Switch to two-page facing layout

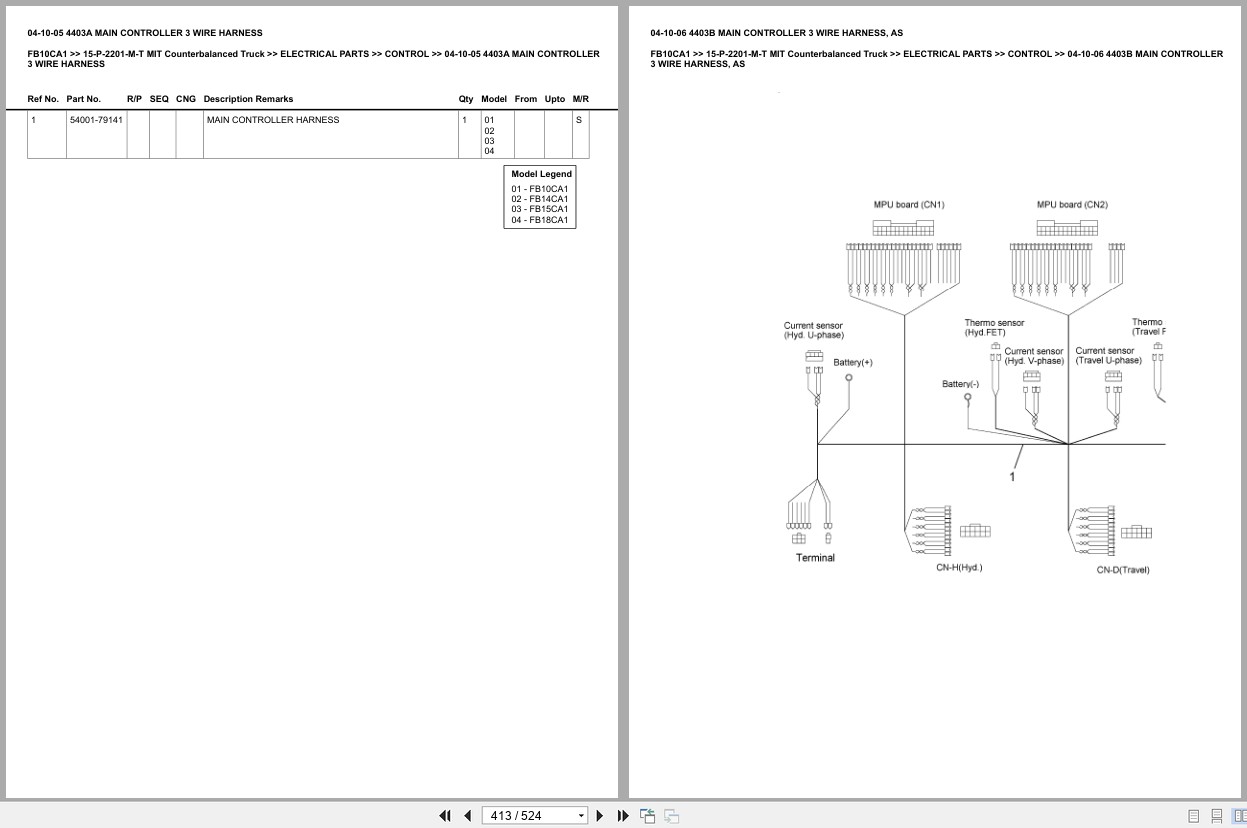pyautogui.click(x=1238, y=816)
